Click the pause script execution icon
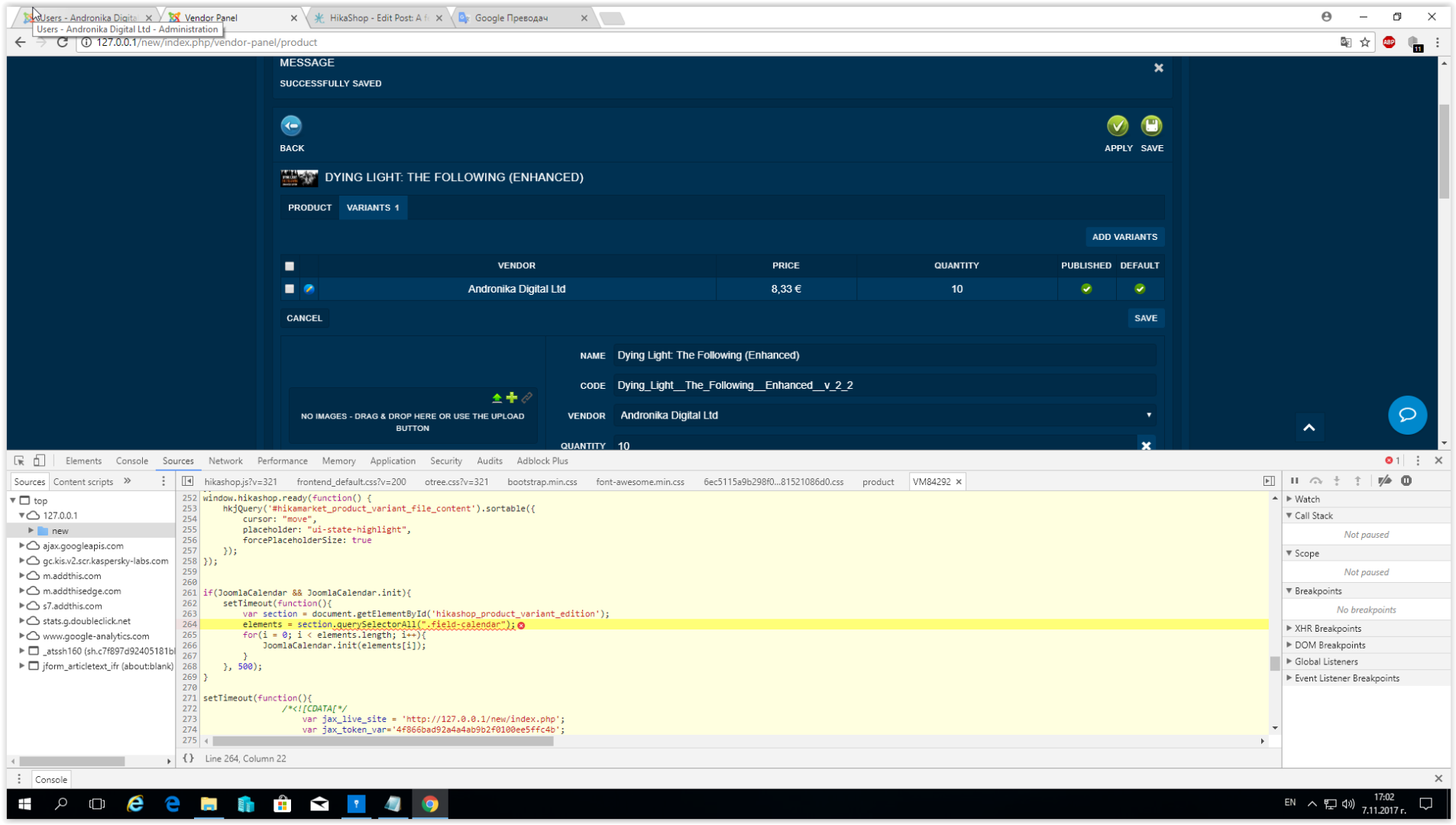The image size is (1456, 825). (1294, 481)
